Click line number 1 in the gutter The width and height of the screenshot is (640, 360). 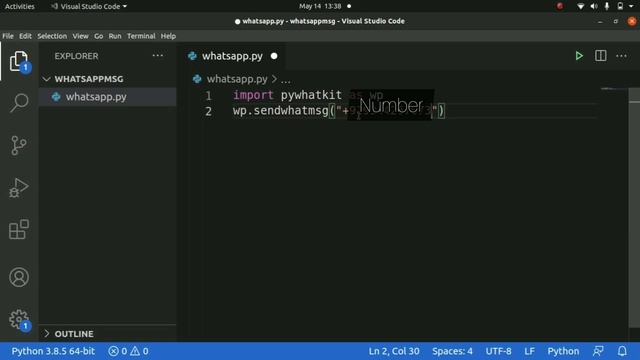[x=208, y=96]
